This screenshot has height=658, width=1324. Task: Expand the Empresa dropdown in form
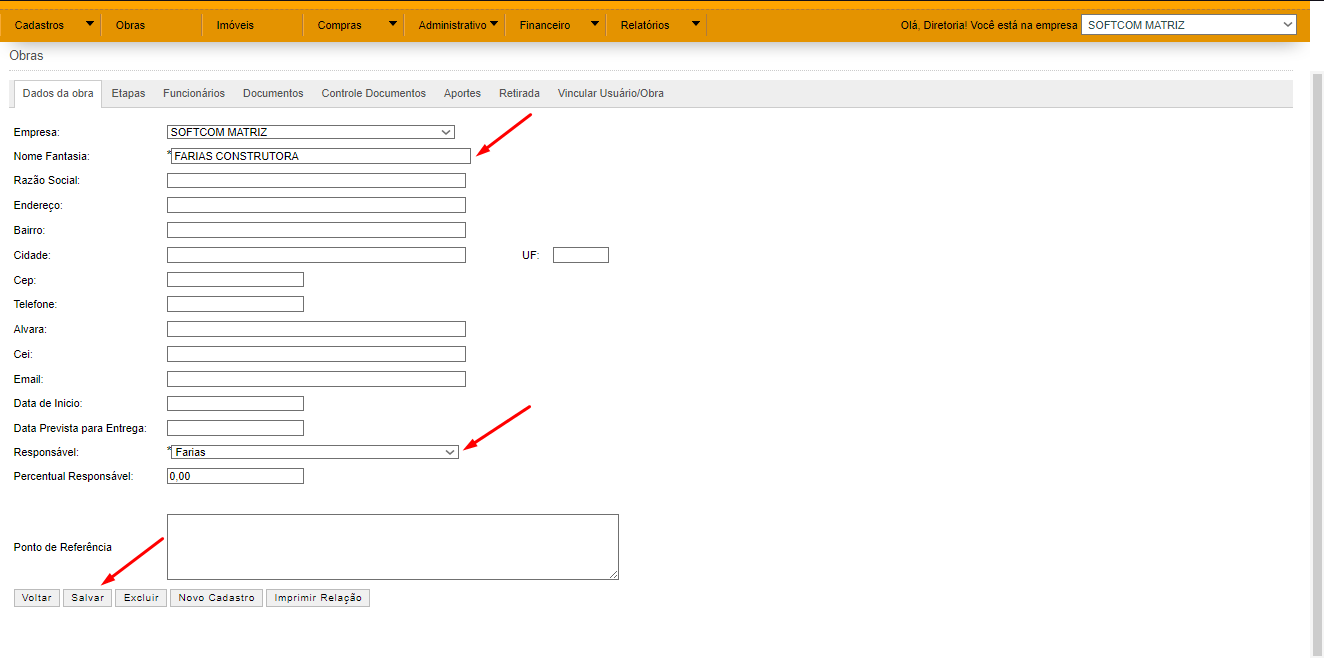311,132
